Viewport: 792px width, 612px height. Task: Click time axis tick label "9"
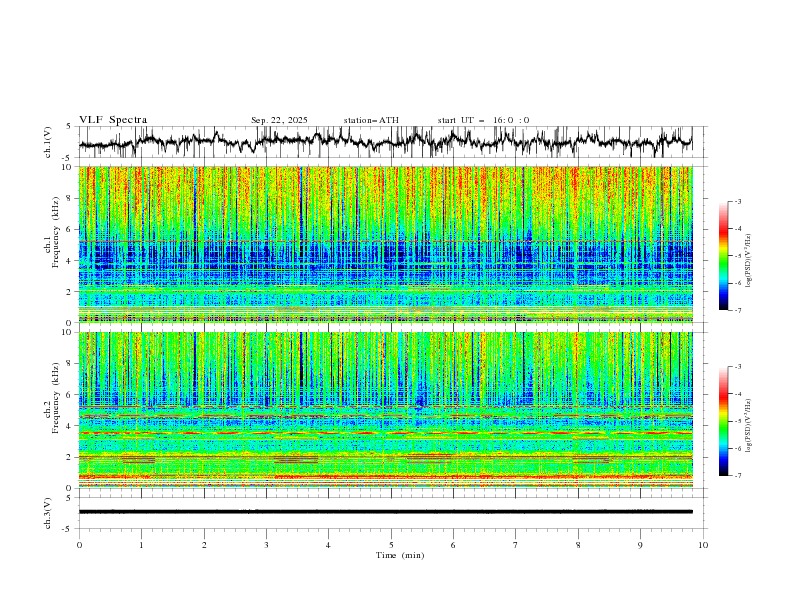640,545
